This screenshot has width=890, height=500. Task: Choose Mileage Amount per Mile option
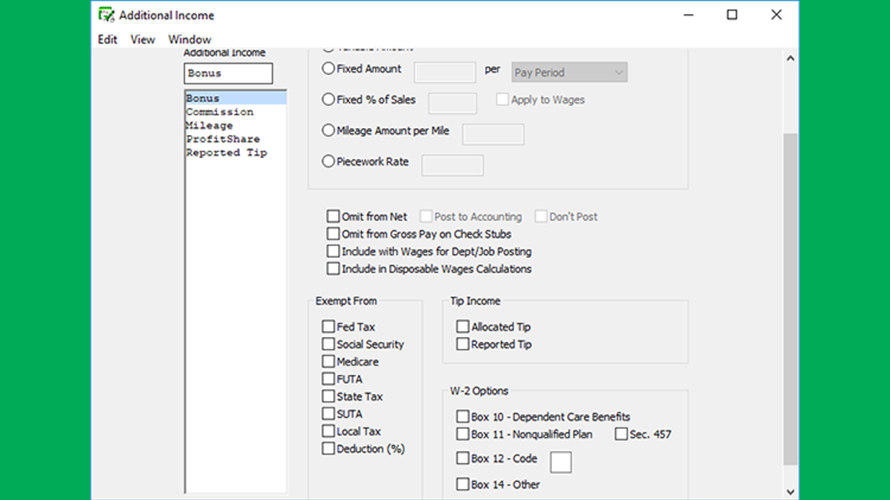tap(329, 131)
